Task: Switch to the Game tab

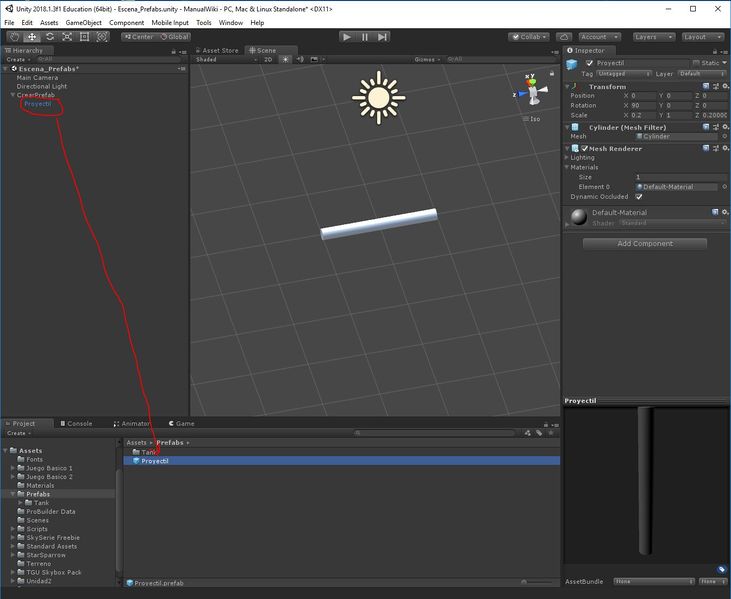Action: point(181,423)
